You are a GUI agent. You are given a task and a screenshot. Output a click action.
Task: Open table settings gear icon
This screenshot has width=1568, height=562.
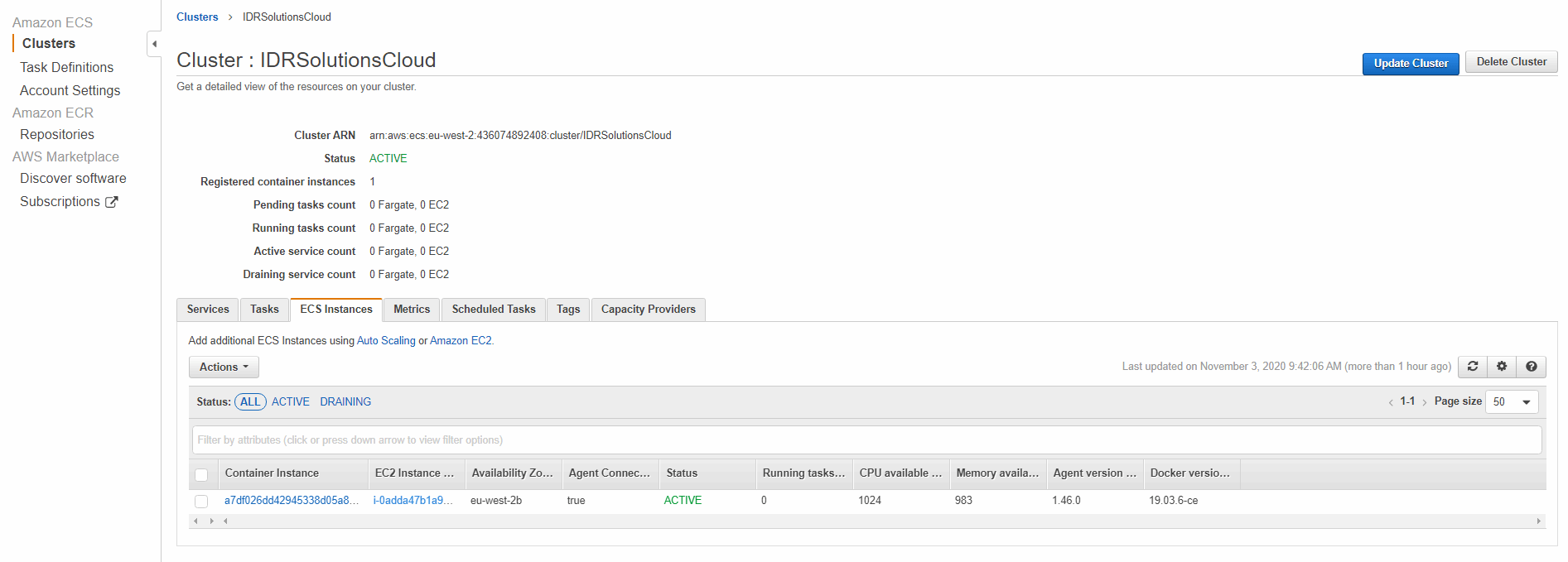coord(1502,367)
